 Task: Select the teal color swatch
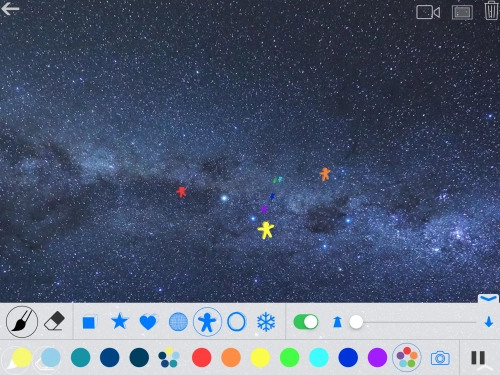[x=80, y=358]
